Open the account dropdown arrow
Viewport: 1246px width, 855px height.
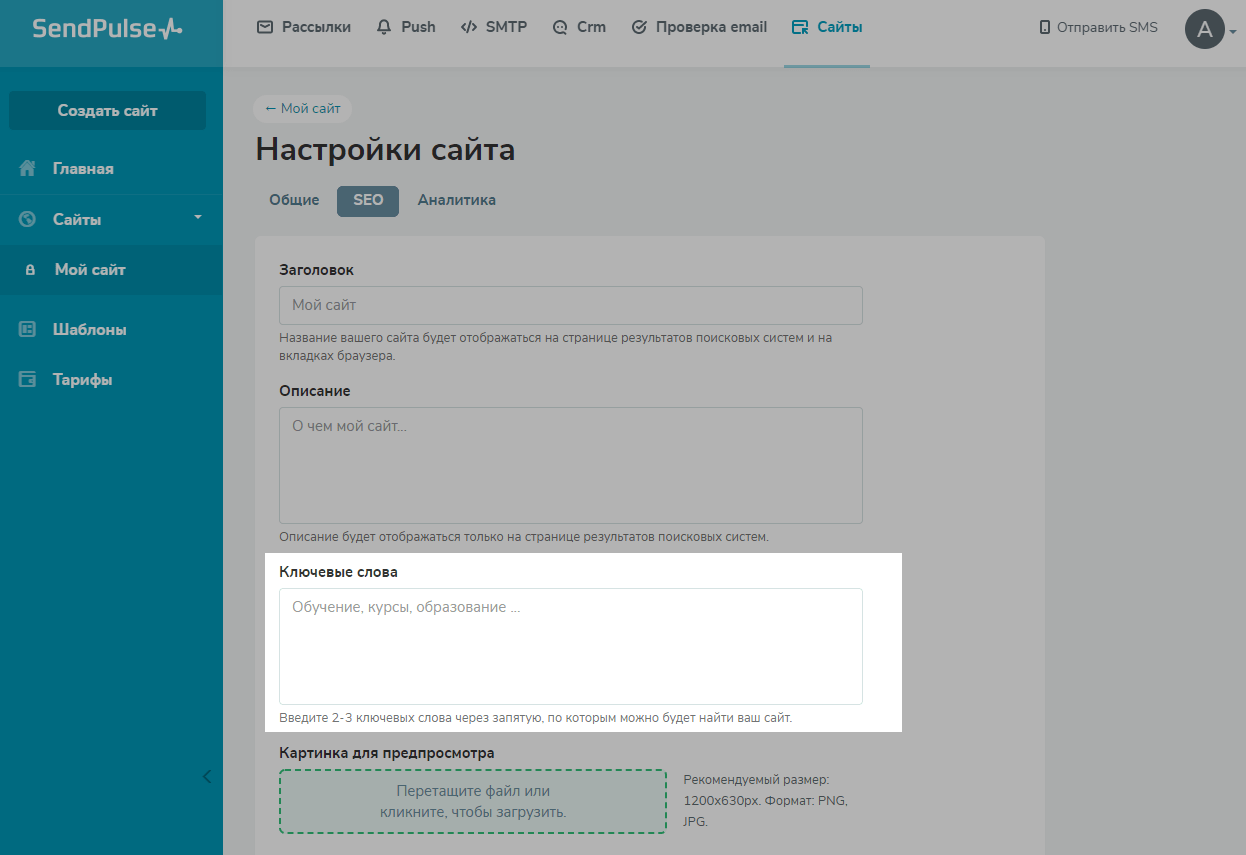click(1233, 33)
